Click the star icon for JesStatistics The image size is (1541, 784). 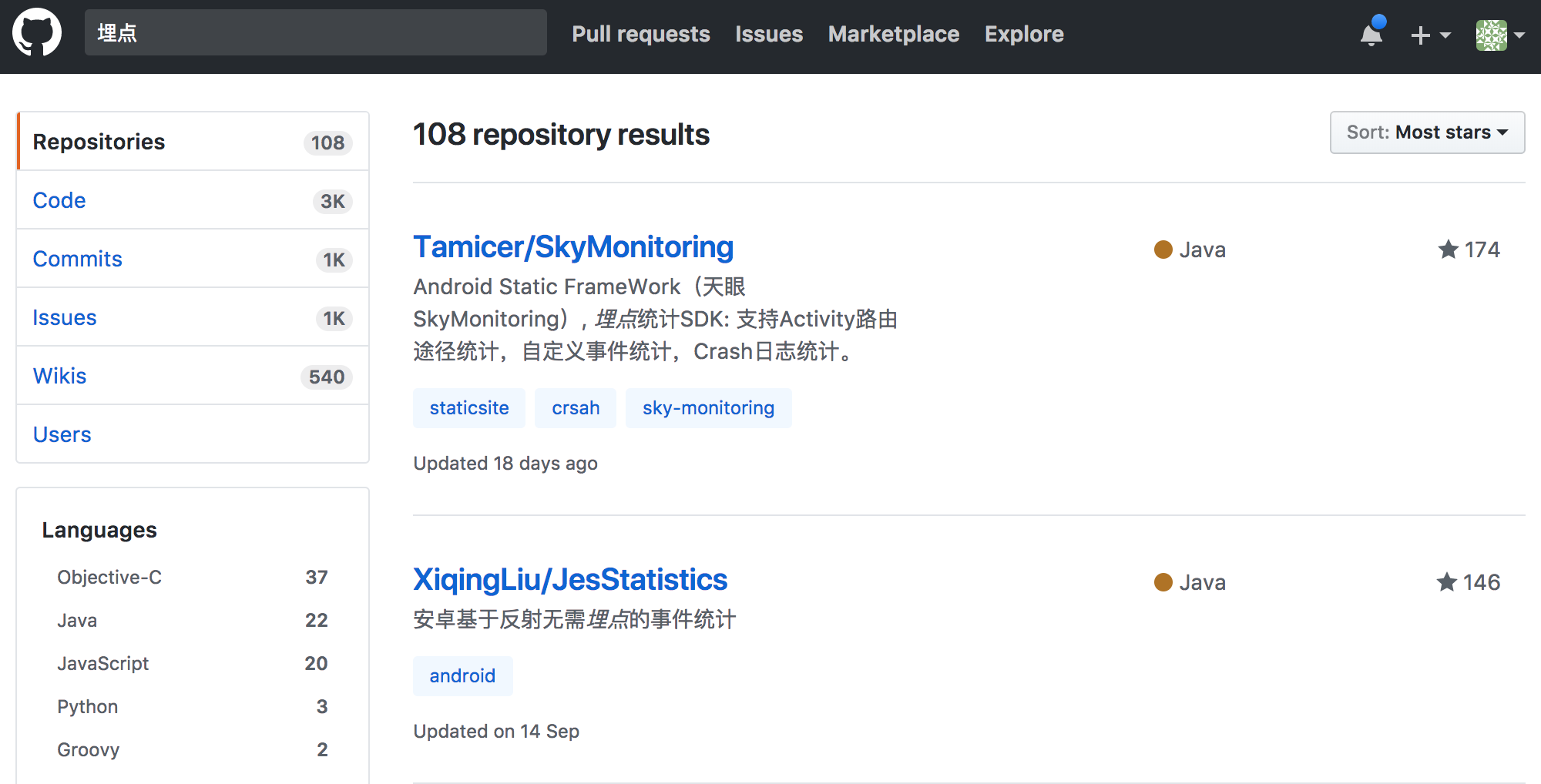coord(1447,582)
